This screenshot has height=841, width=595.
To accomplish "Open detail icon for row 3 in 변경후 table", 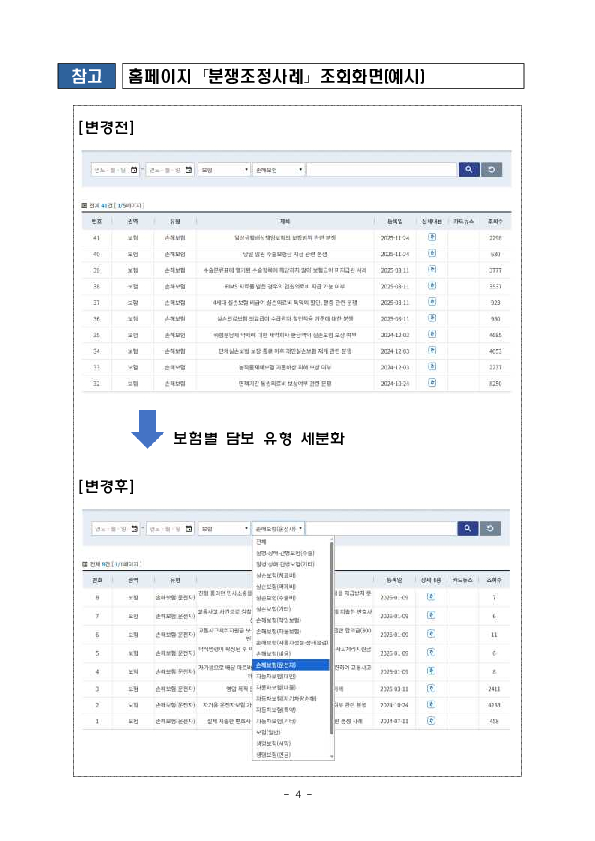I will pyautogui.click(x=430, y=688).
